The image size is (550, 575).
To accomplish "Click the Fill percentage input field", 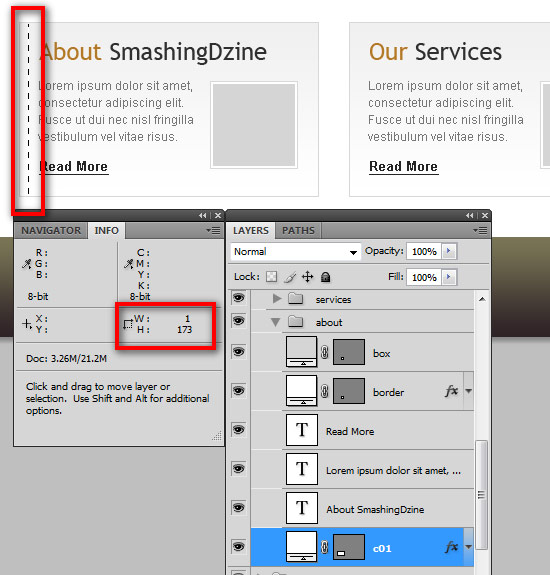I will tap(424, 277).
